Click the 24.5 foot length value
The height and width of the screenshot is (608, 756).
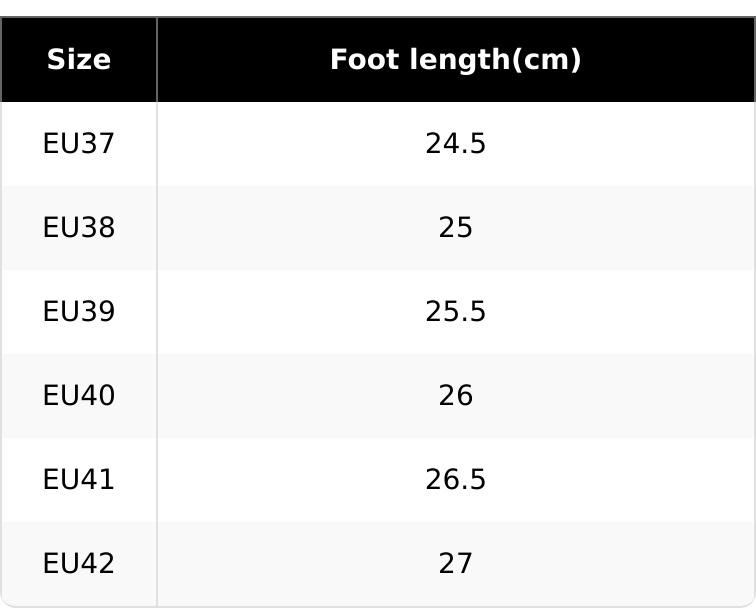[x=455, y=144]
